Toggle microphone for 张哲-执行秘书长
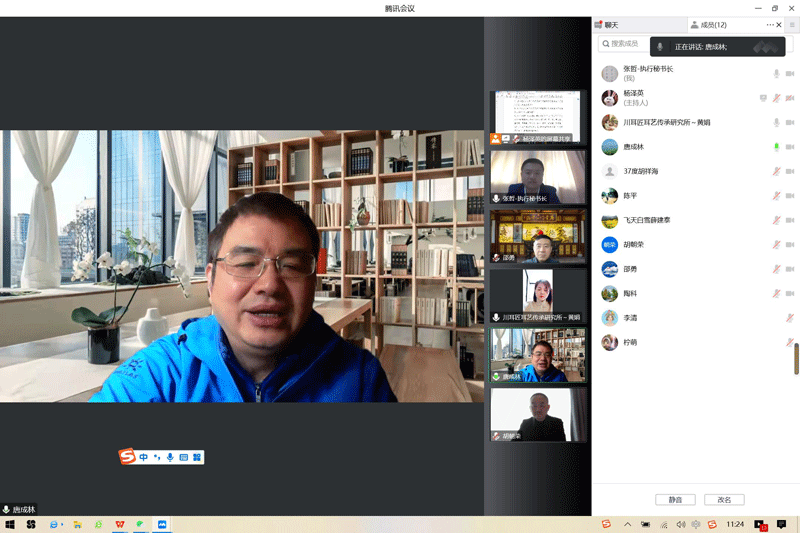This screenshot has height=533, width=800. click(x=776, y=74)
